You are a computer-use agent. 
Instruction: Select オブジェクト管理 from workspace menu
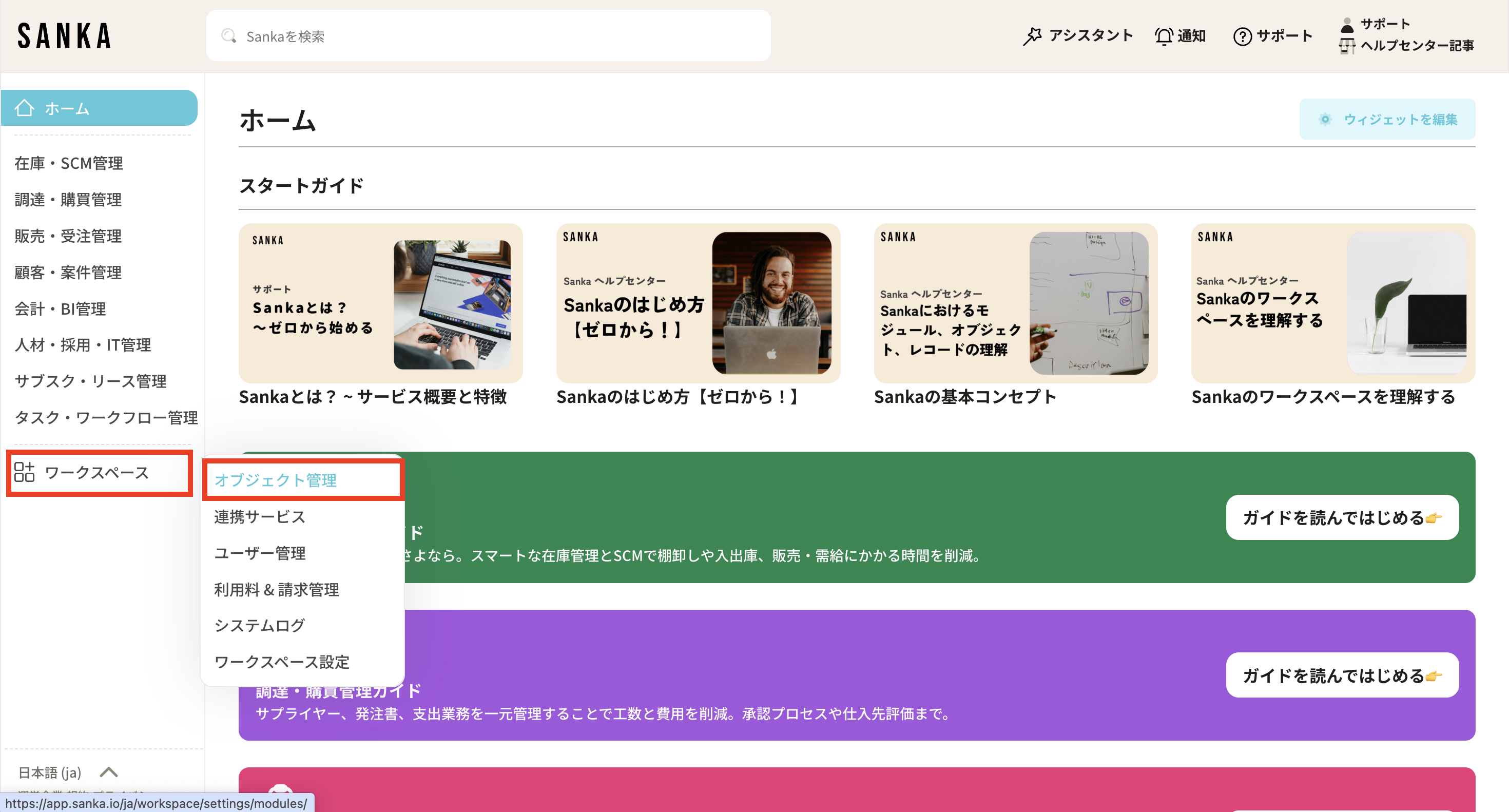click(275, 480)
